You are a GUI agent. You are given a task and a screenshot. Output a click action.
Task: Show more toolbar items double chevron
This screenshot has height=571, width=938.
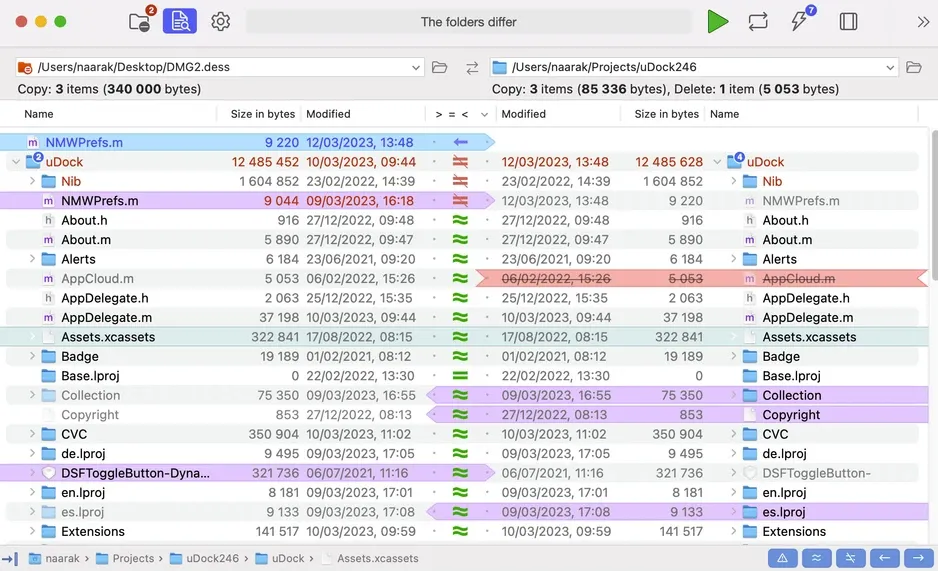pyautogui.click(x=923, y=22)
